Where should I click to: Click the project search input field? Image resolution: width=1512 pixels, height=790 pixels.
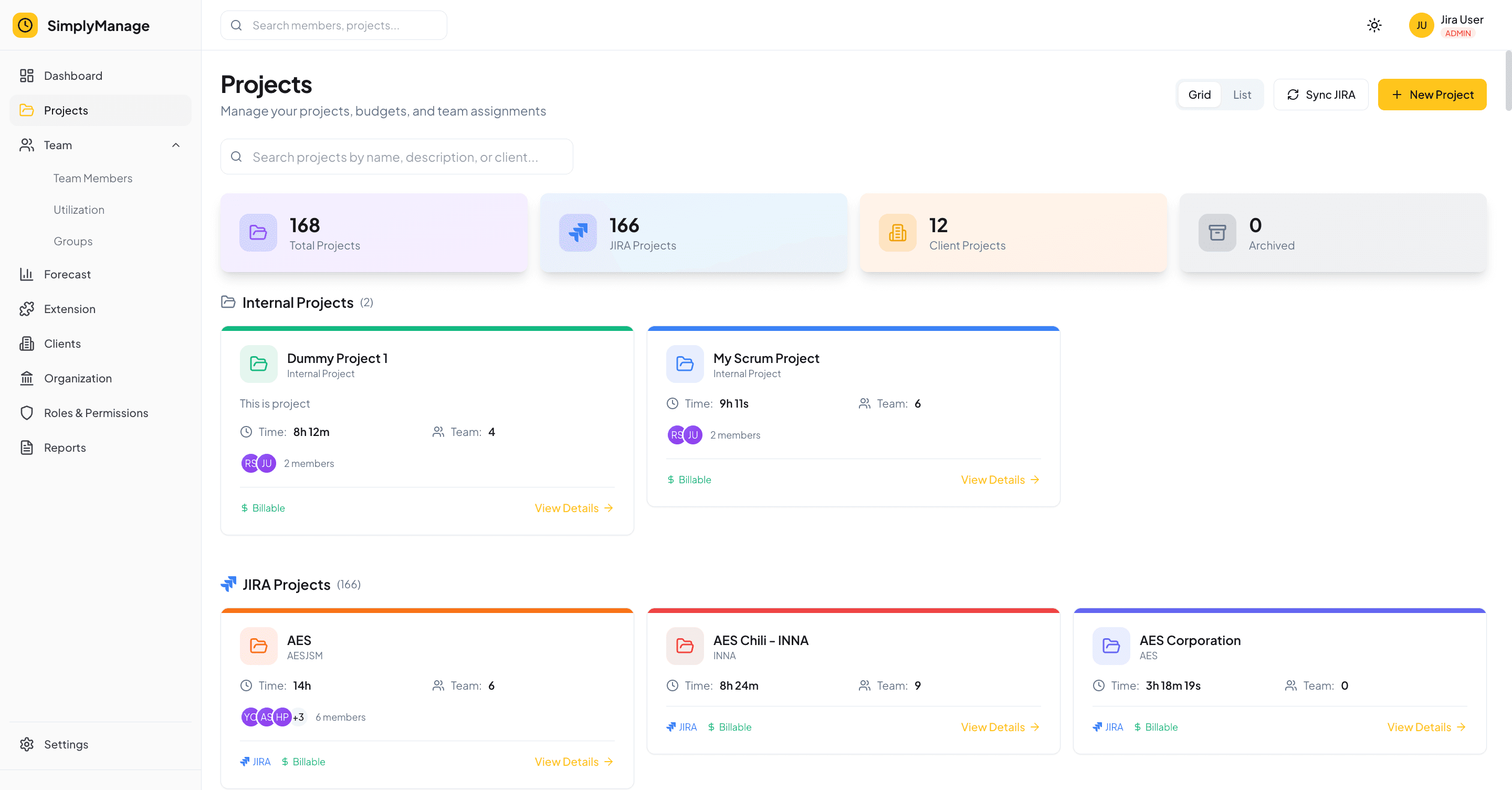click(x=397, y=156)
